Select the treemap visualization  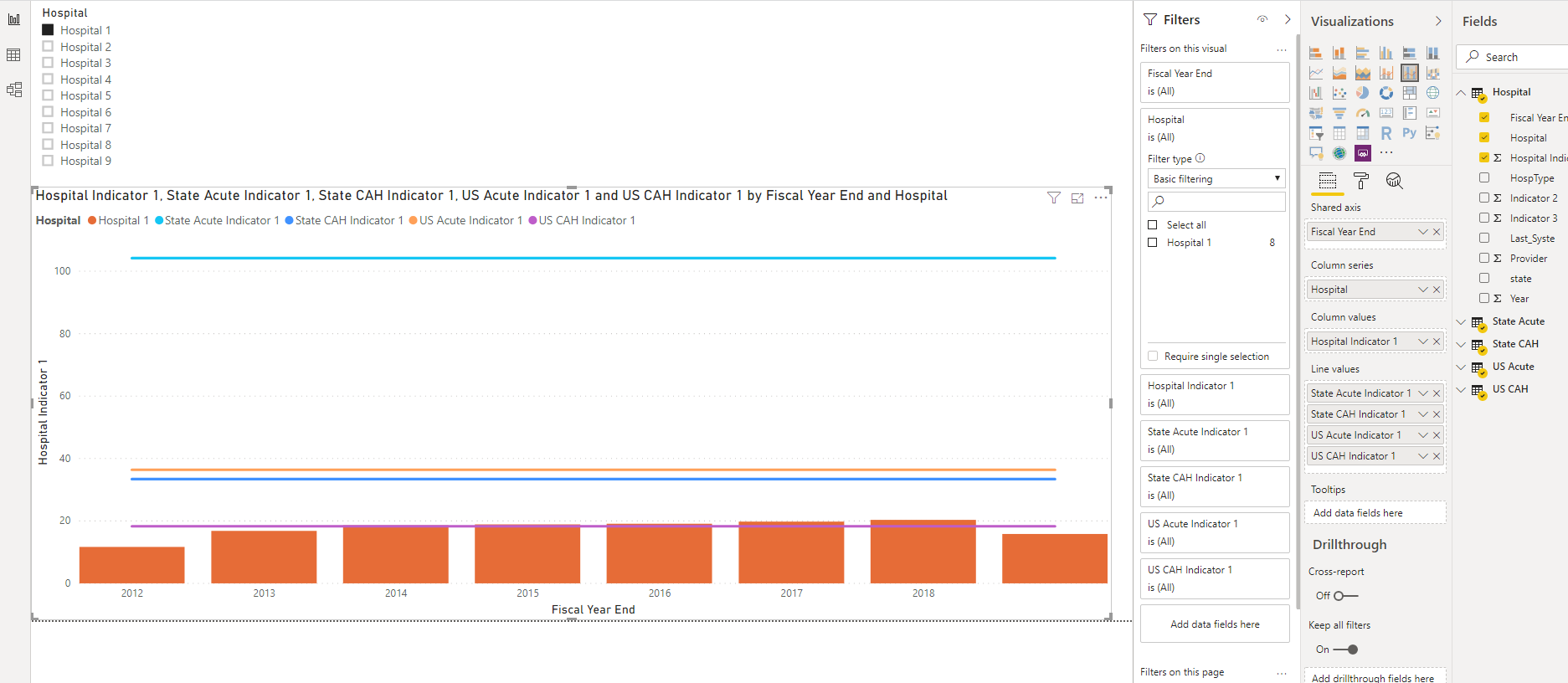click(x=1410, y=93)
